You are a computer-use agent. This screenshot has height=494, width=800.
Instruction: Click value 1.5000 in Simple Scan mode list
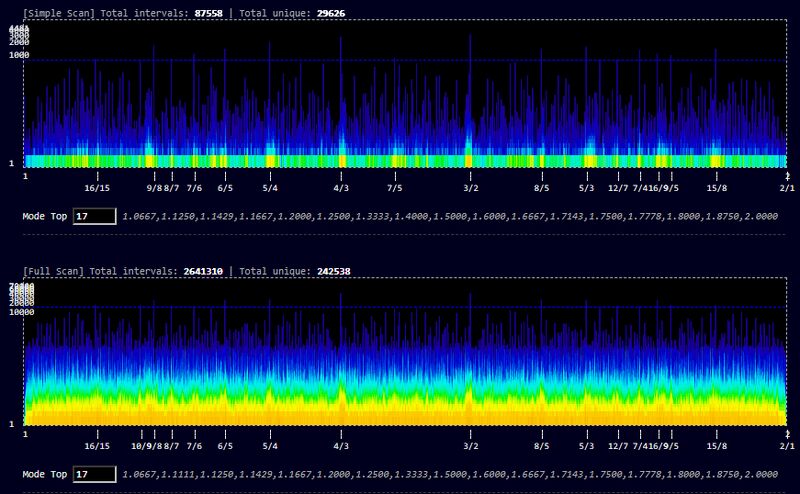click(452, 216)
